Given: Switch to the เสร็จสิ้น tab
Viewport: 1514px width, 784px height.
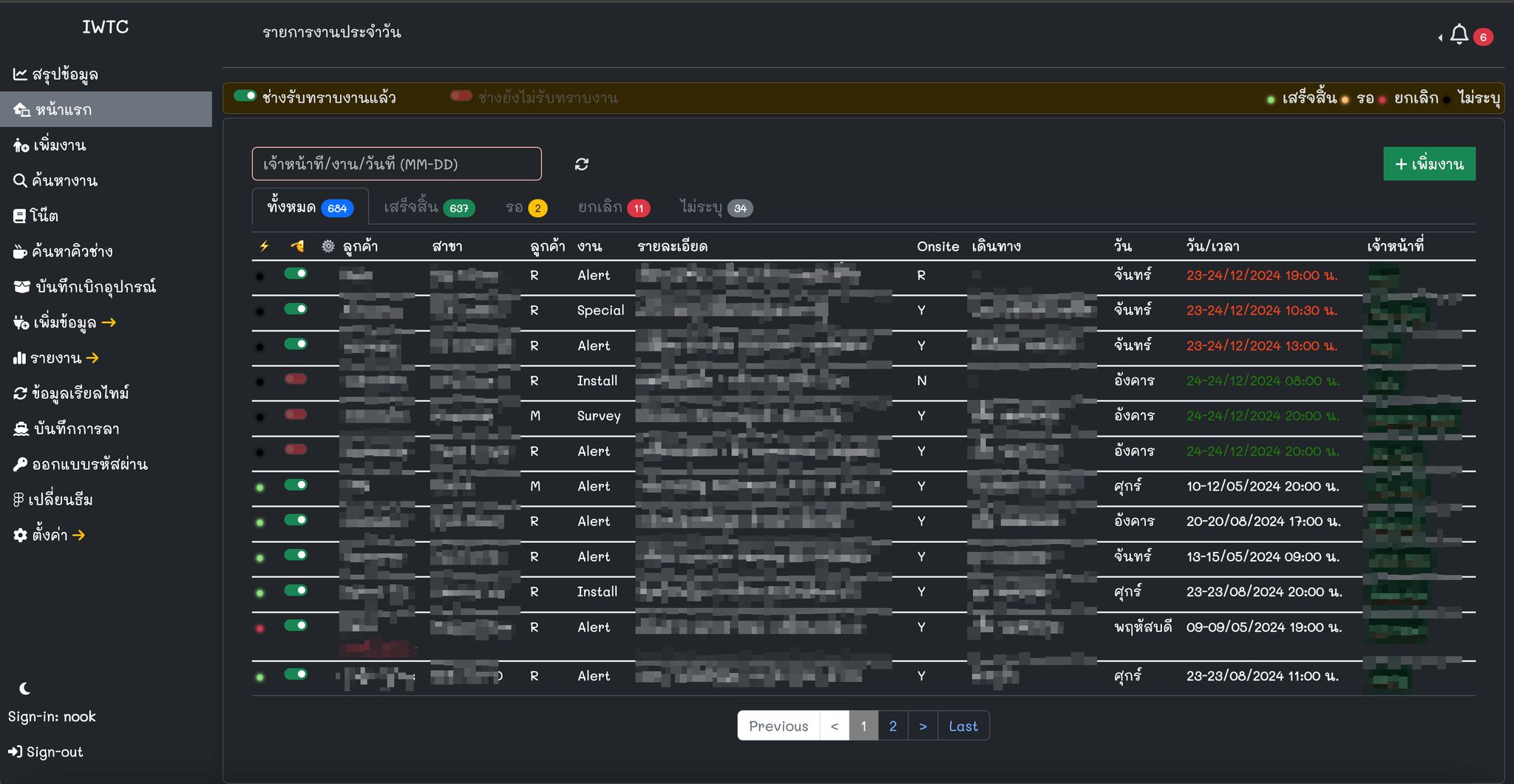Looking at the screenshot, I should (x=428, y=208).
